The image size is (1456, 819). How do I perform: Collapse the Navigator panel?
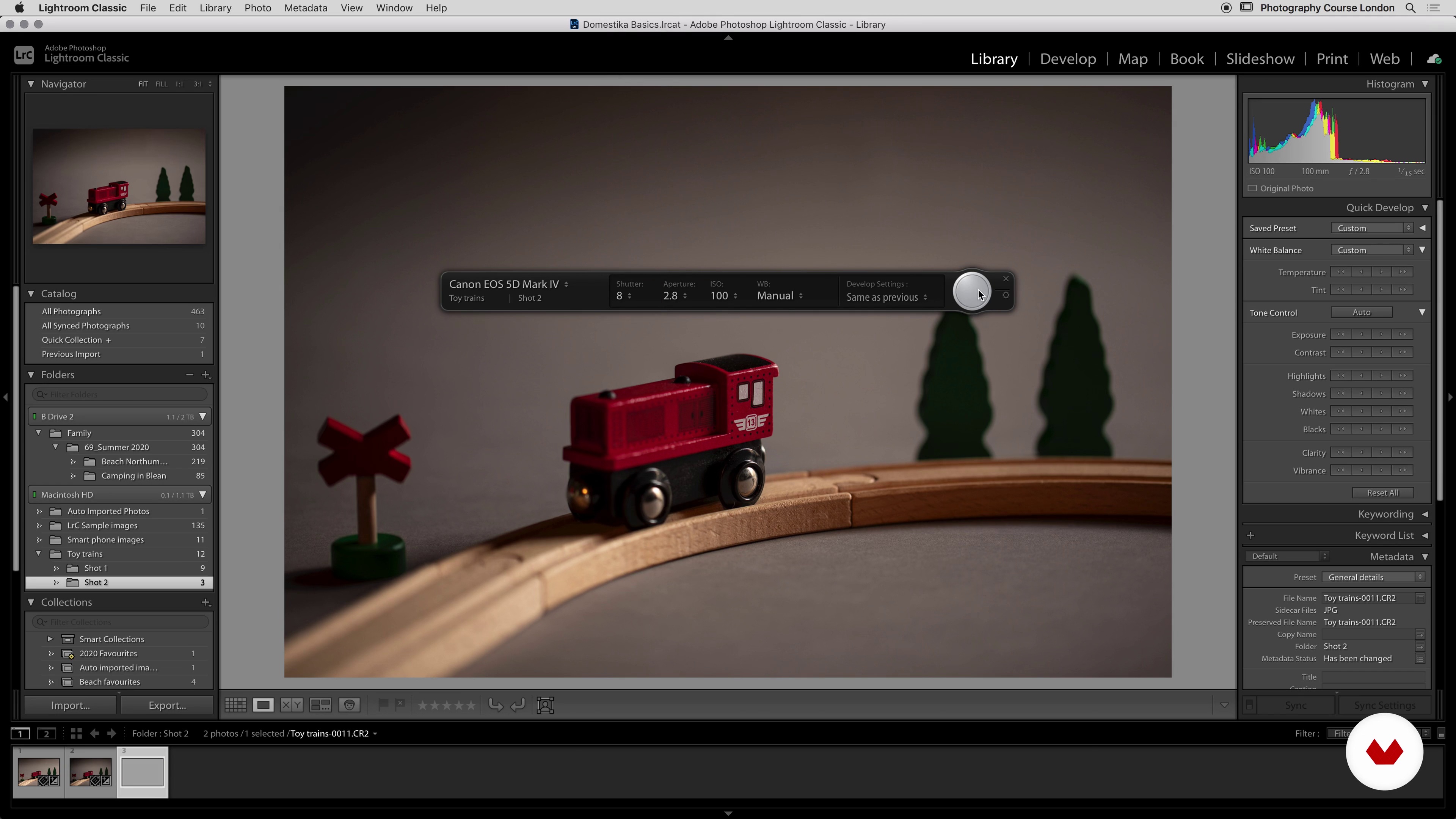(30, 84)
